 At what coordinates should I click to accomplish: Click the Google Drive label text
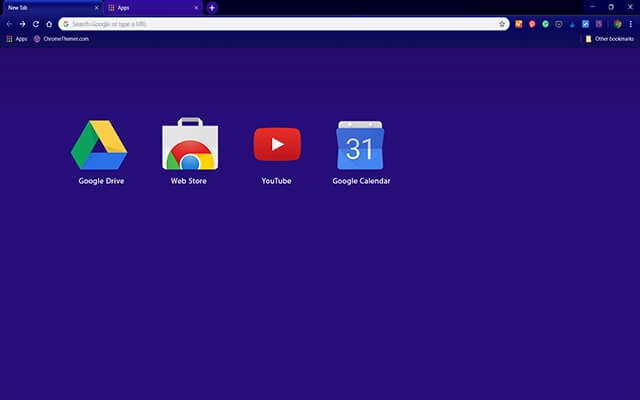point(101,181)
